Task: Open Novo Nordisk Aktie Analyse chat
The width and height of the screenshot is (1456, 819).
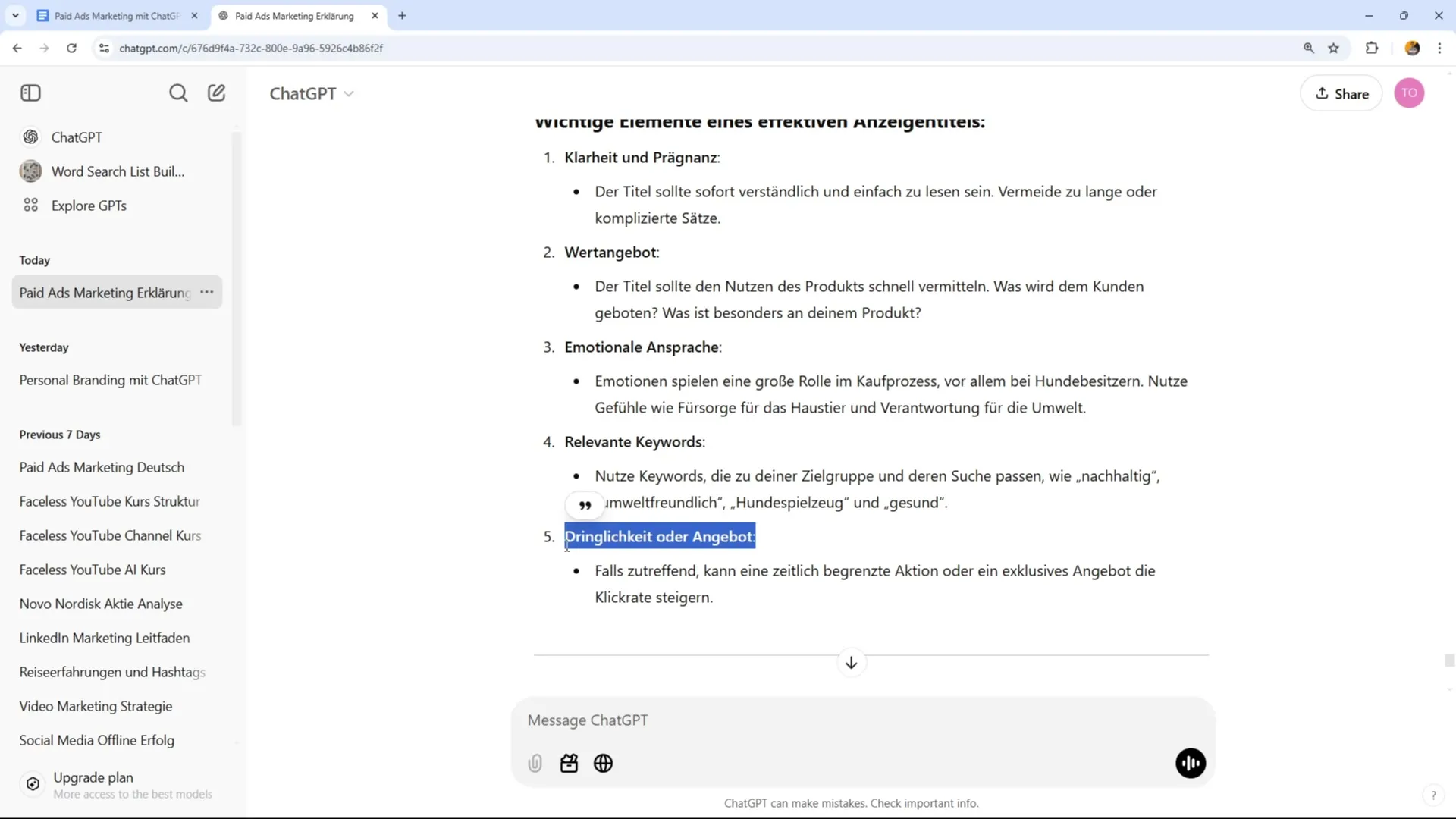Action: pyautogui.click(x=118, y=604)
